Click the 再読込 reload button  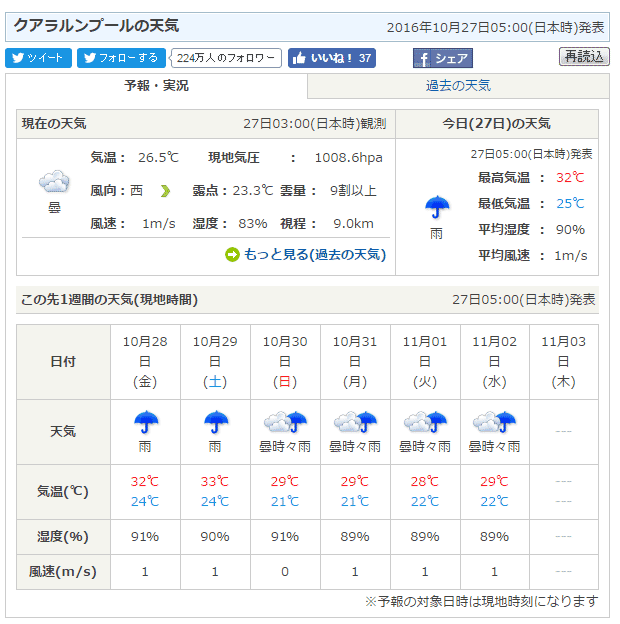click(584, 56)
